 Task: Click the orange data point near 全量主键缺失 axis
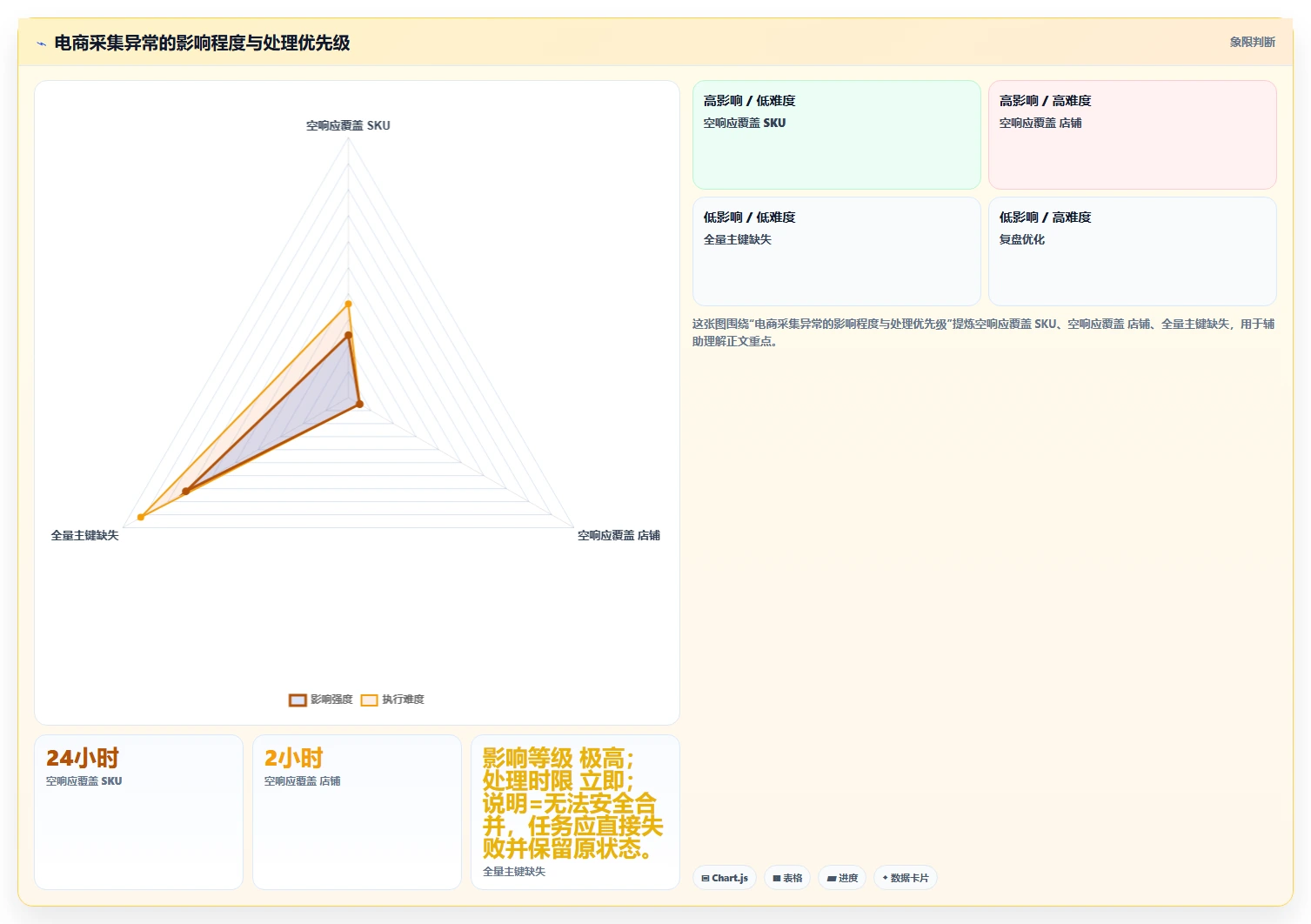coord(141,518)
